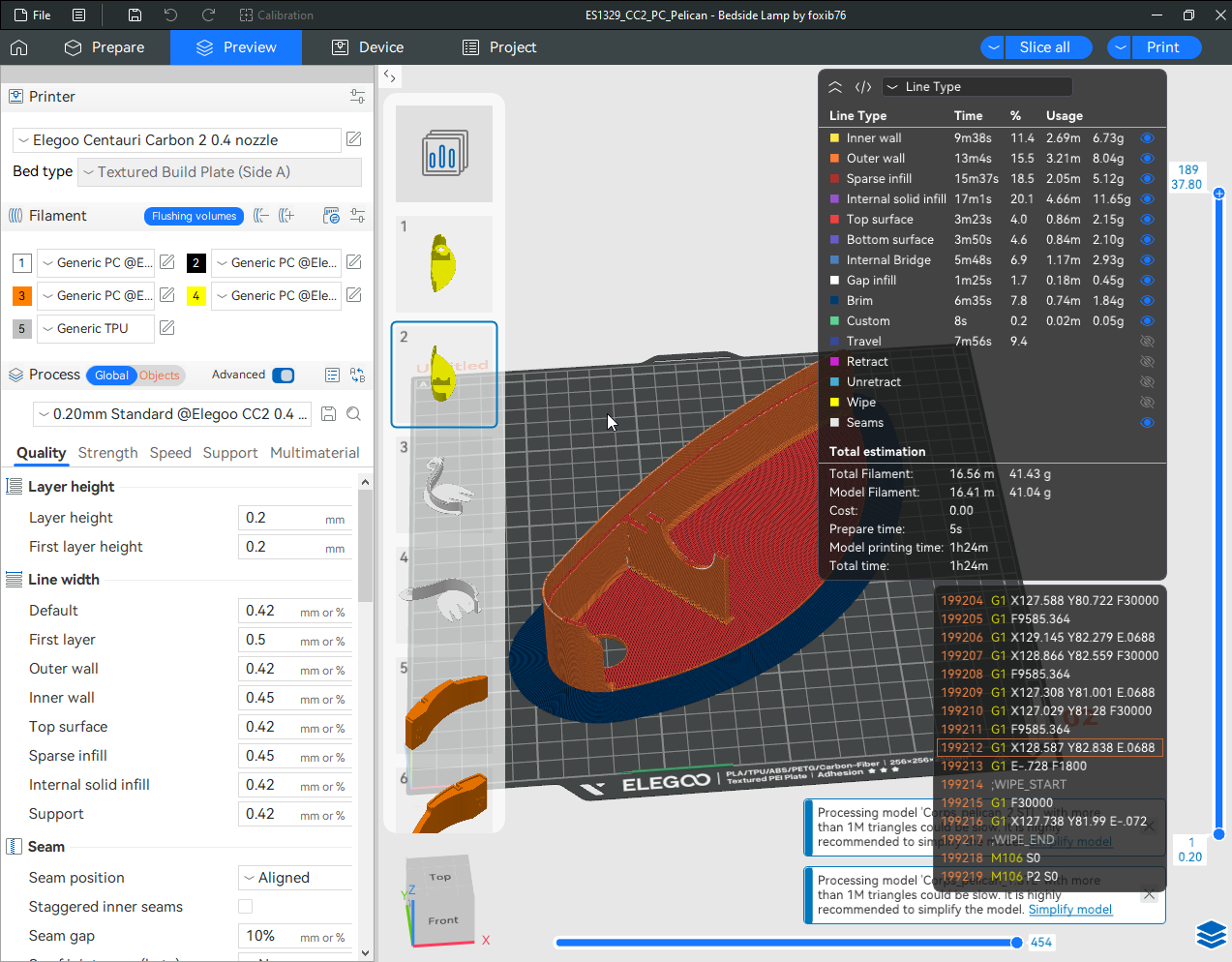Open the Bed type dropdown

[x=220, y=172]
